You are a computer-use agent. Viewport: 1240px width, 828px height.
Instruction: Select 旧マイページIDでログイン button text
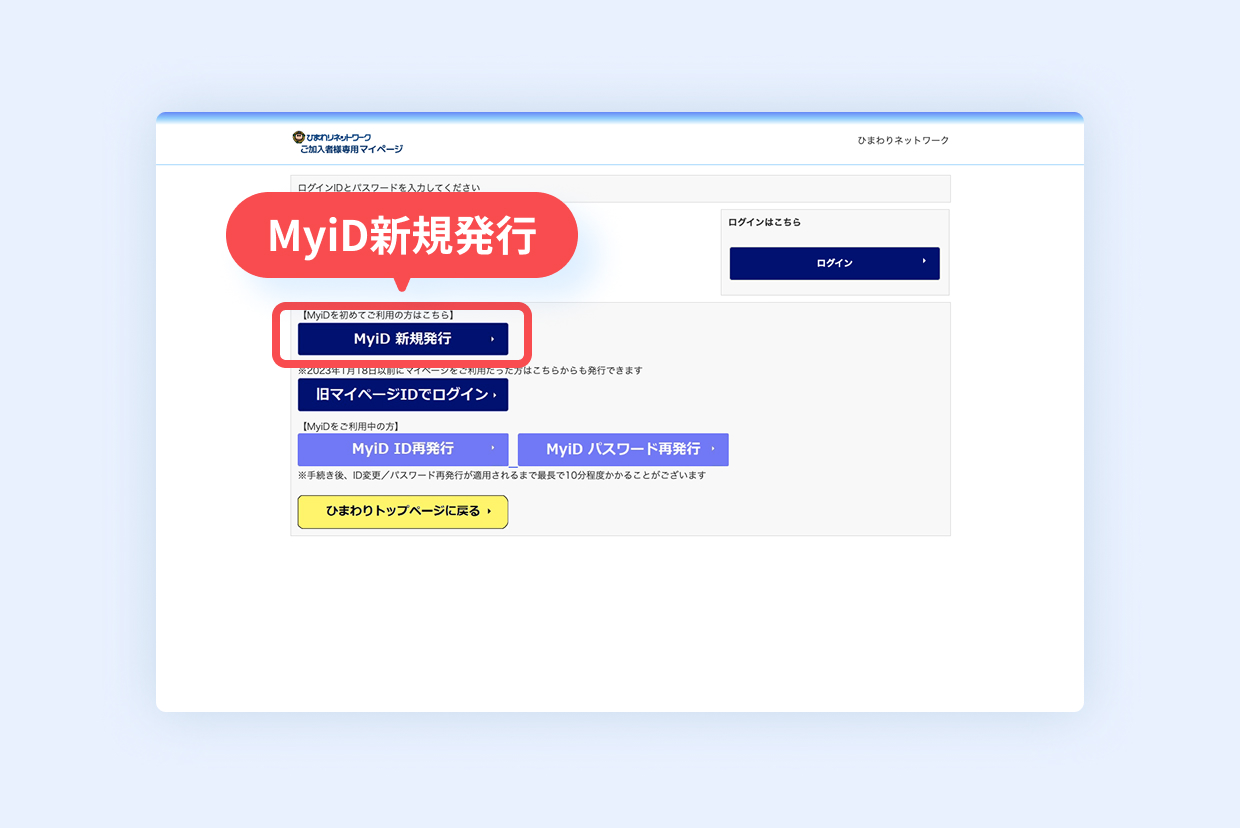pyautogui.click(x=402, y=395)
